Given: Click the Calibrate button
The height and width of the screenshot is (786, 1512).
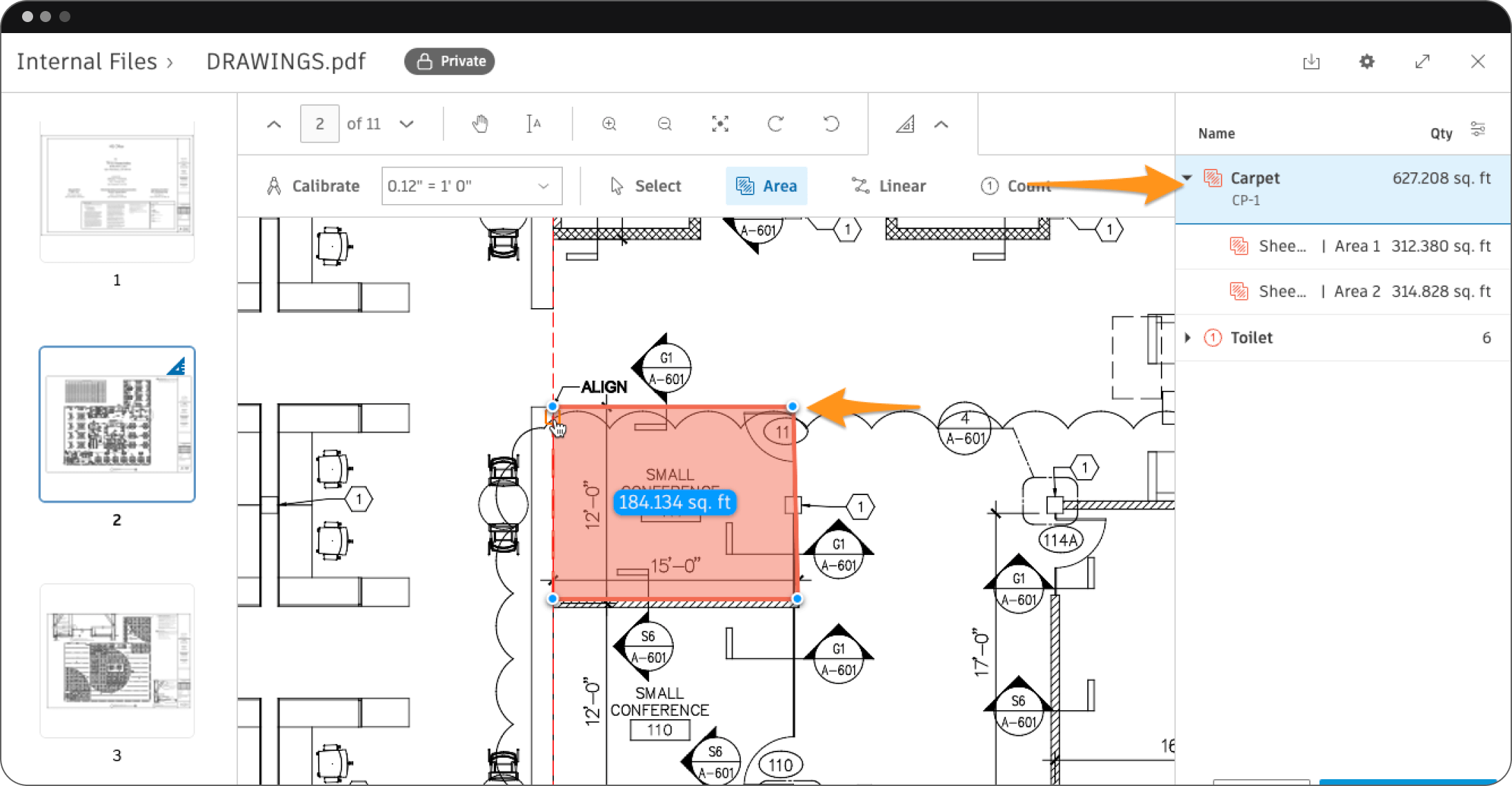Looking at the screenshot, I should tap(313, 186).
